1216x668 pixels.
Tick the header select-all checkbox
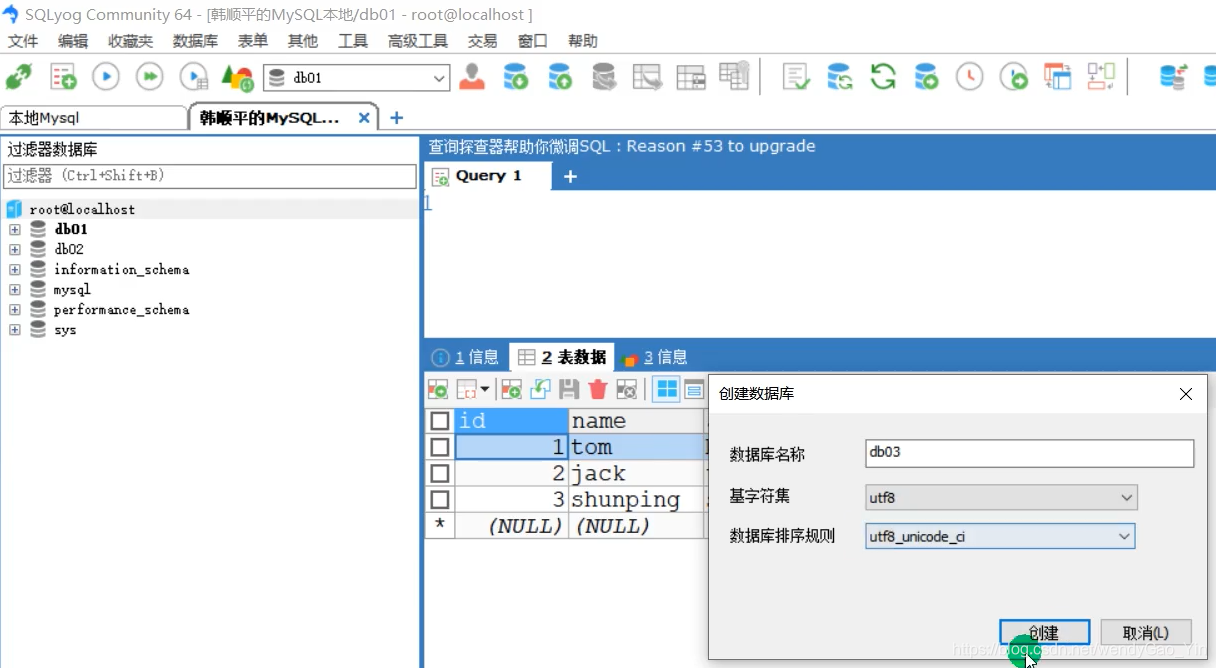pos(440,421)
